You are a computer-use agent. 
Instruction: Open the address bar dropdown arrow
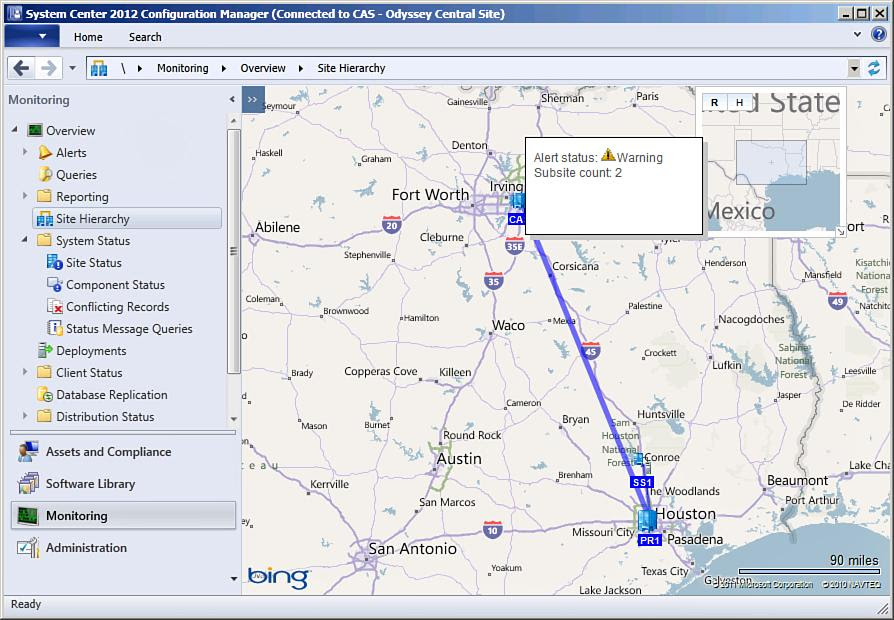pyautogui.click(x=854, y=69)
